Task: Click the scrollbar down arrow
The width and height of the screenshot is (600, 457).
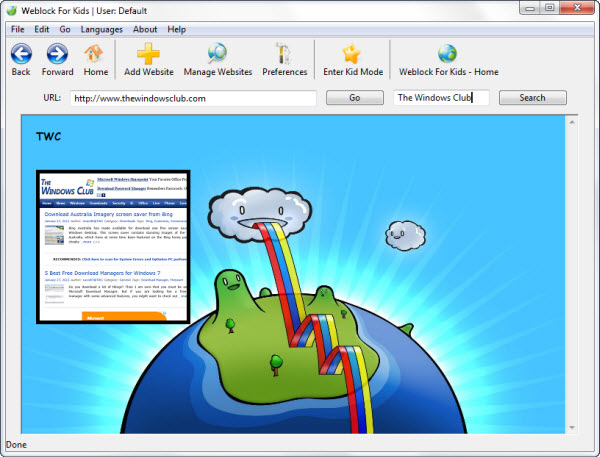Action: click(x=572, y=428)
